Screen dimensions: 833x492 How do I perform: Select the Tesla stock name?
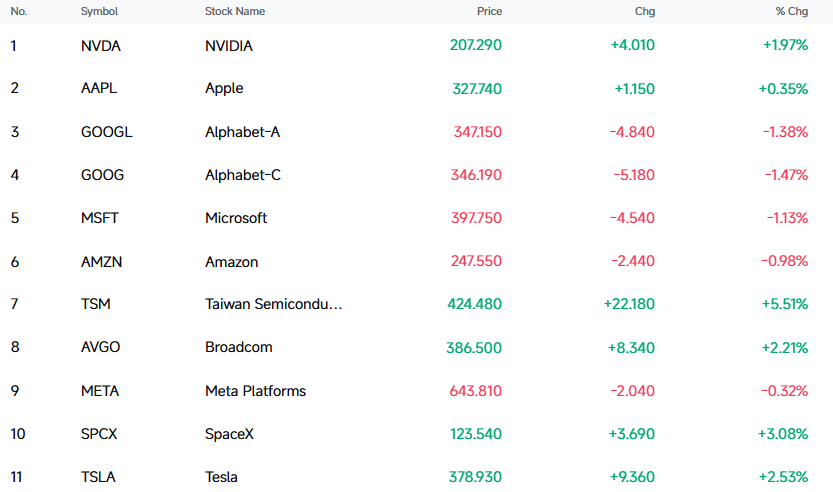(221, 477)
